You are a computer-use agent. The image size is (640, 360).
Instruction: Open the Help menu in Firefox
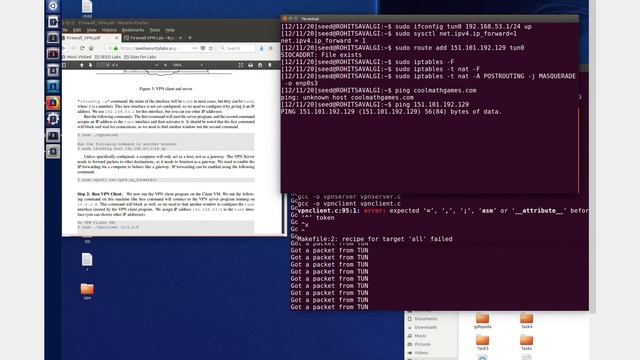point(170,30)
